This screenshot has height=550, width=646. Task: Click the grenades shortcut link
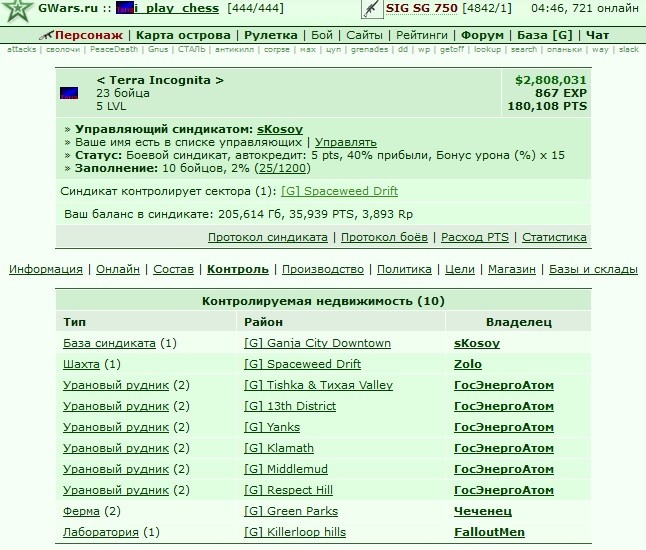[370, 49]
